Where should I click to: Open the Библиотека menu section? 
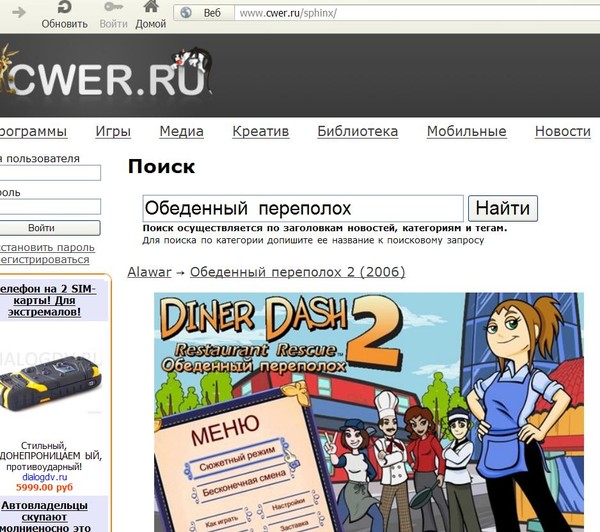pos(358,131)
